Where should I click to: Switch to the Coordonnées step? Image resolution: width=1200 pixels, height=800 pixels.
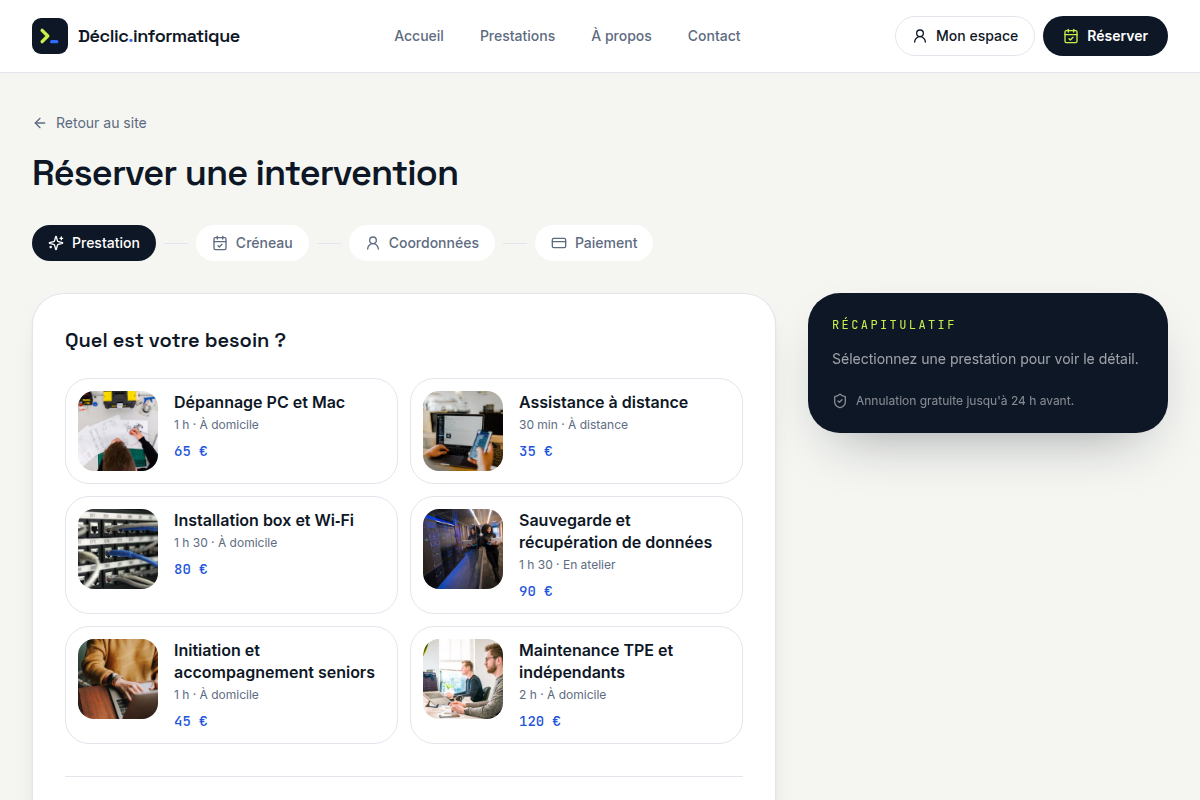[422, 243]
